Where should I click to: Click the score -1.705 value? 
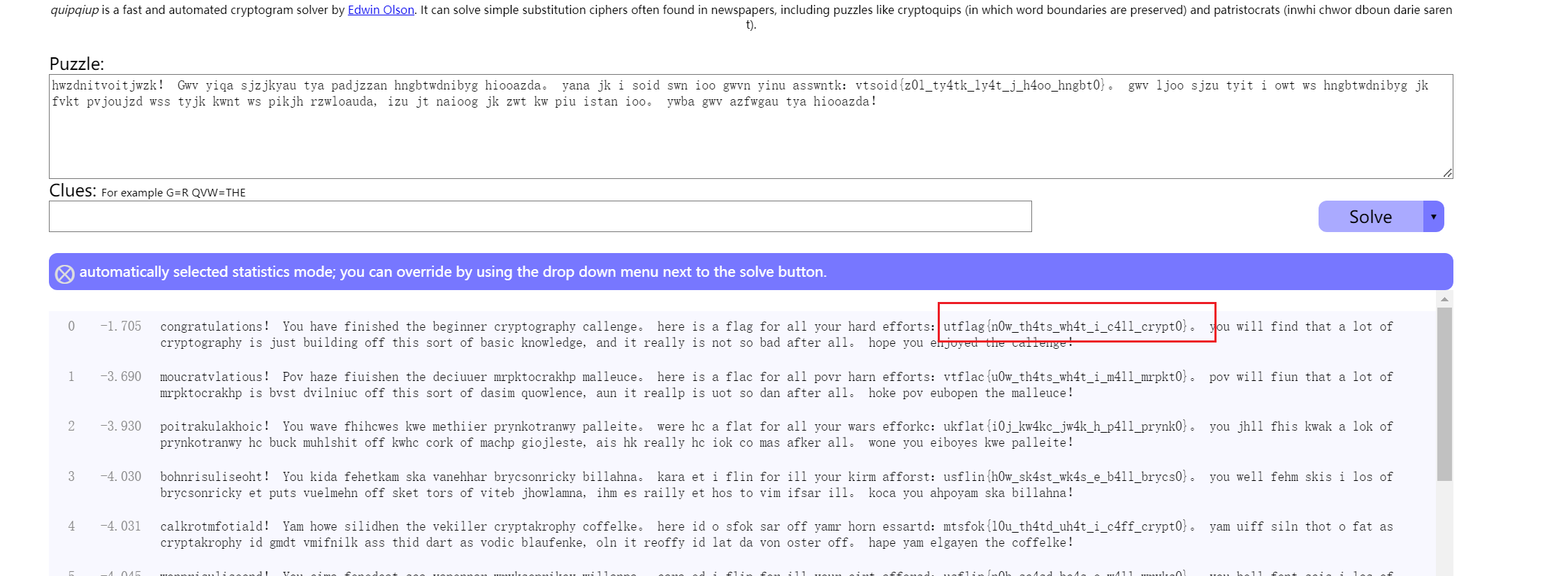pos(120,326)
